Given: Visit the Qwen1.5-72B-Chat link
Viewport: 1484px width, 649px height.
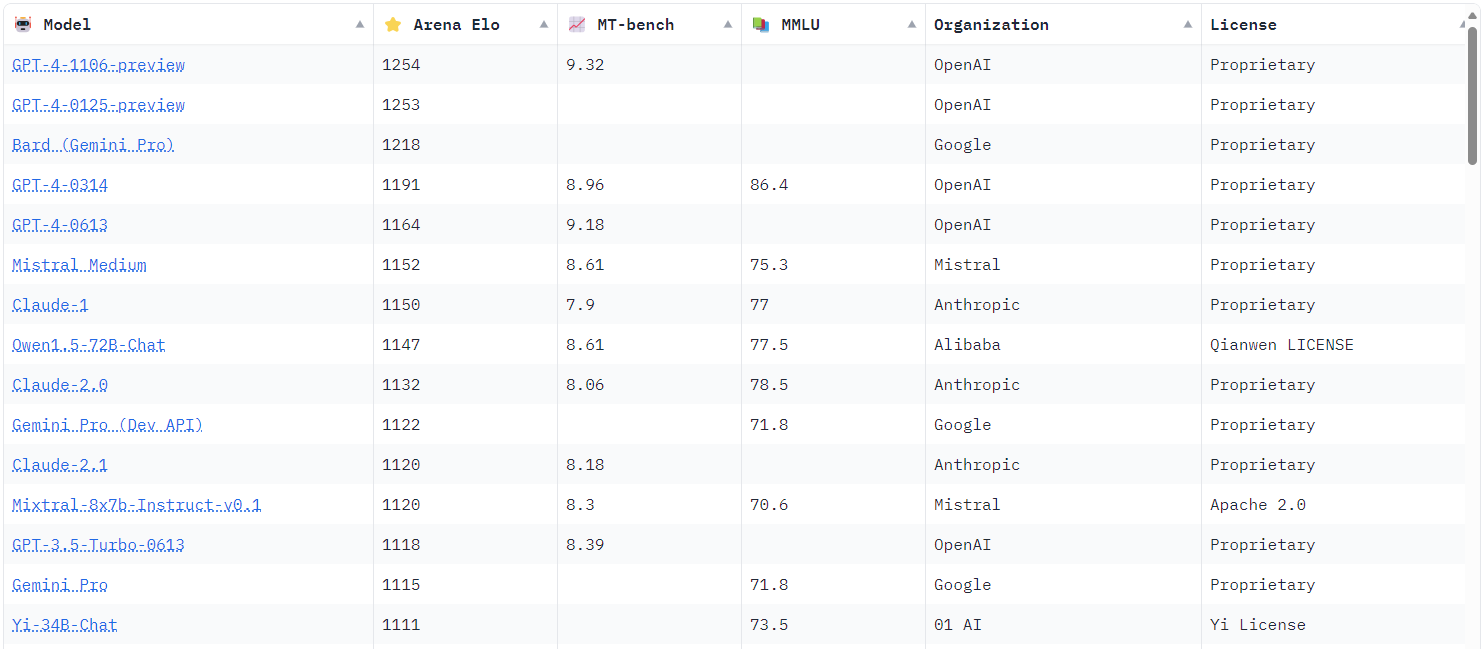Looking at the screenshot, I should [x=88, y=345].
